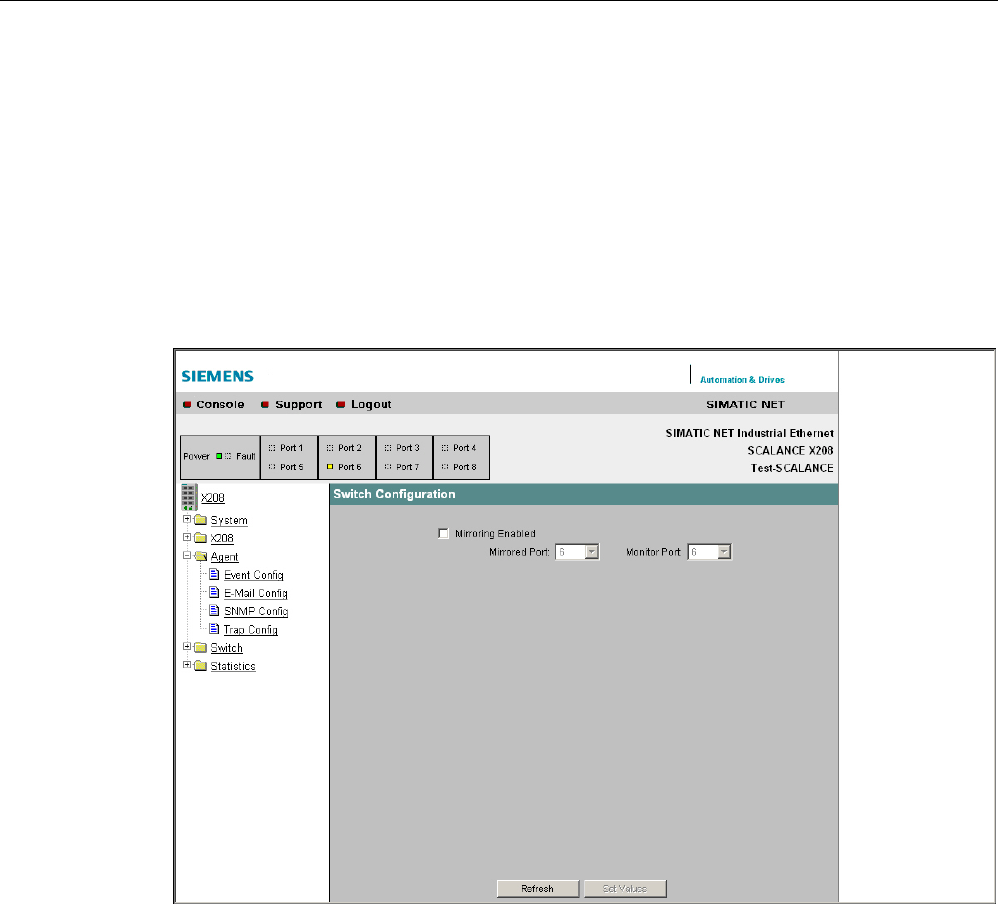The height and width of the screenshot is (904, 998).
Task: Click the Port 4 LED indicator
Action: [x=445, y=448]
